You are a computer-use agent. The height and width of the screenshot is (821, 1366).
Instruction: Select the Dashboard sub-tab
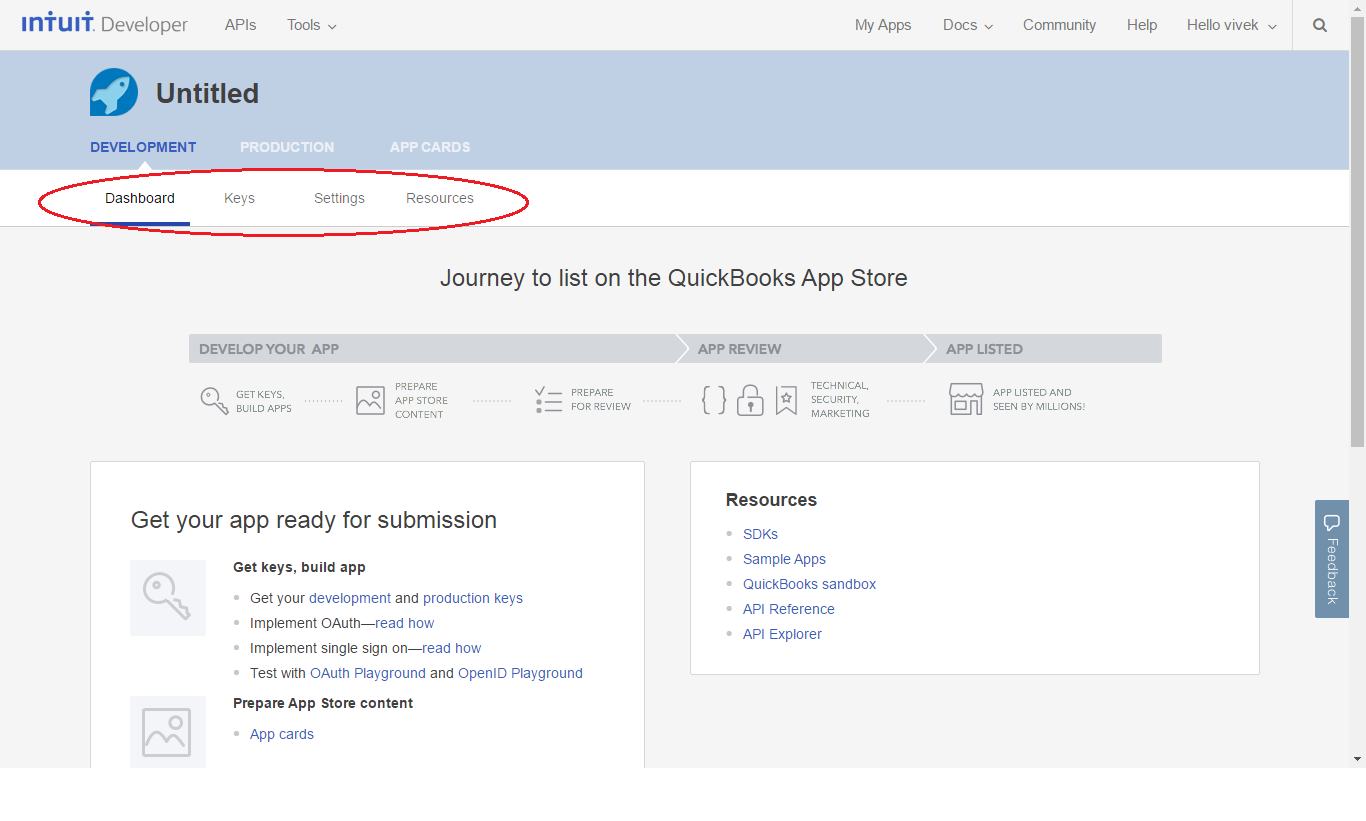click(140, 198)
